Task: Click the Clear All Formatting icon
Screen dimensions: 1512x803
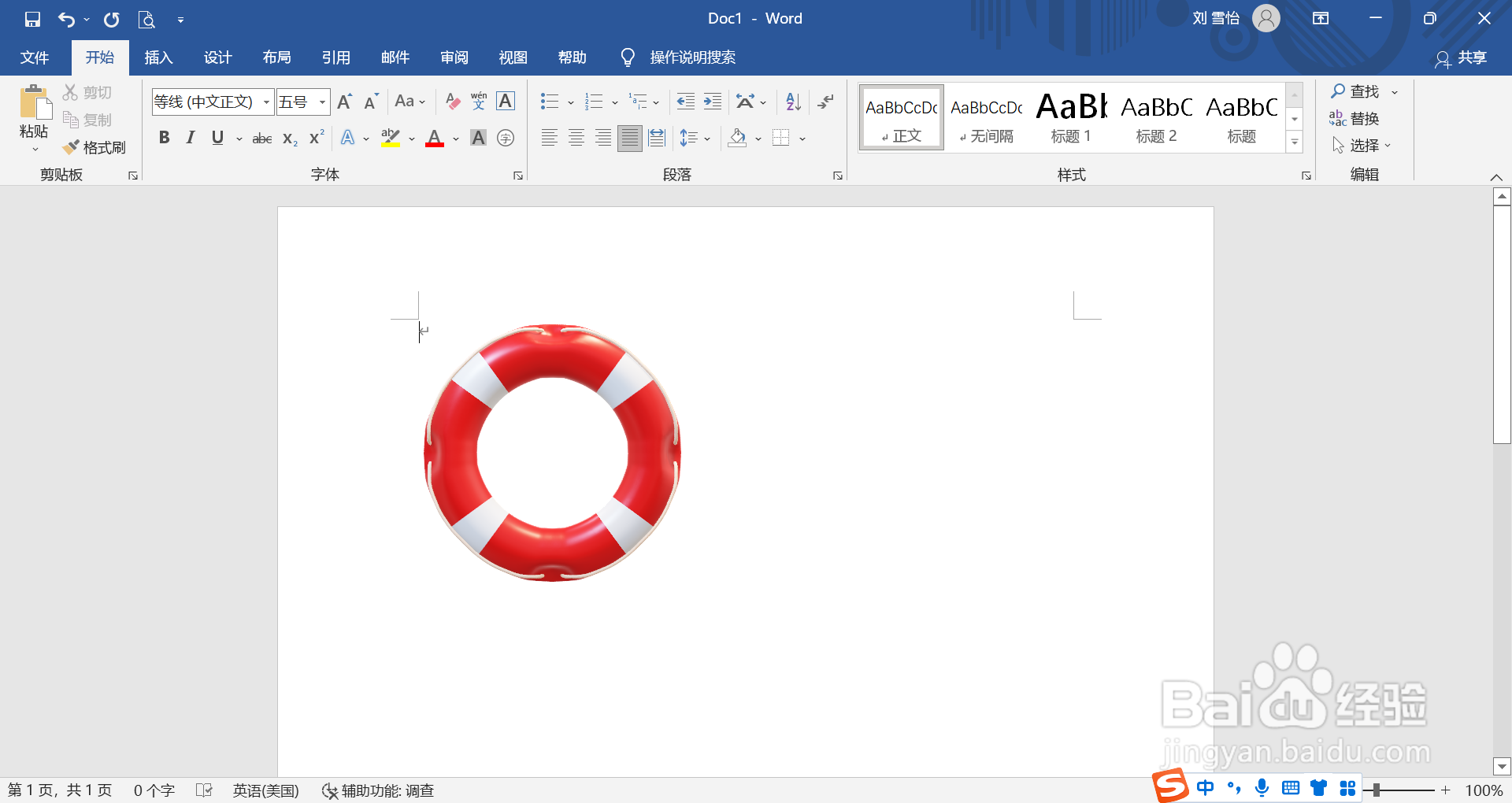Action: [x=451, y=101]
